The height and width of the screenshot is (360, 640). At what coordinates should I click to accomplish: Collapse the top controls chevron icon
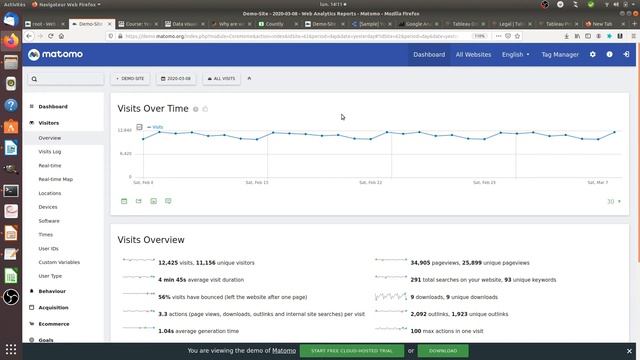tap(249, 78)
